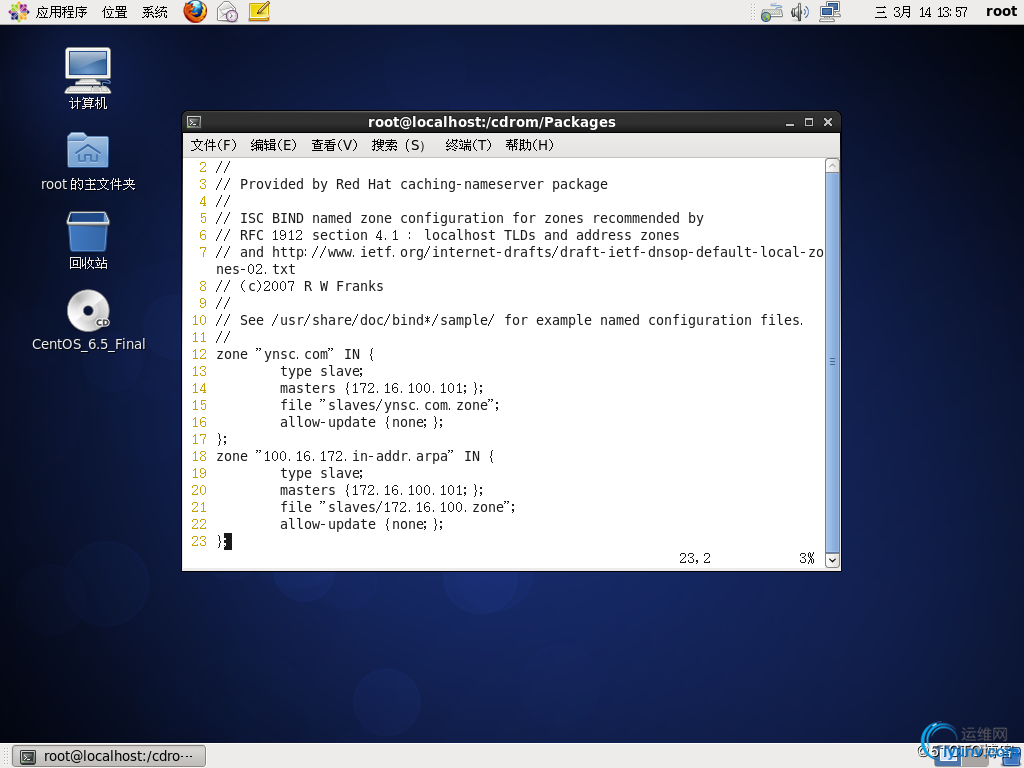Click 'Provided by Red Hat' comment line
This screenshot has height=768, width=1024.
coord(411,184)
